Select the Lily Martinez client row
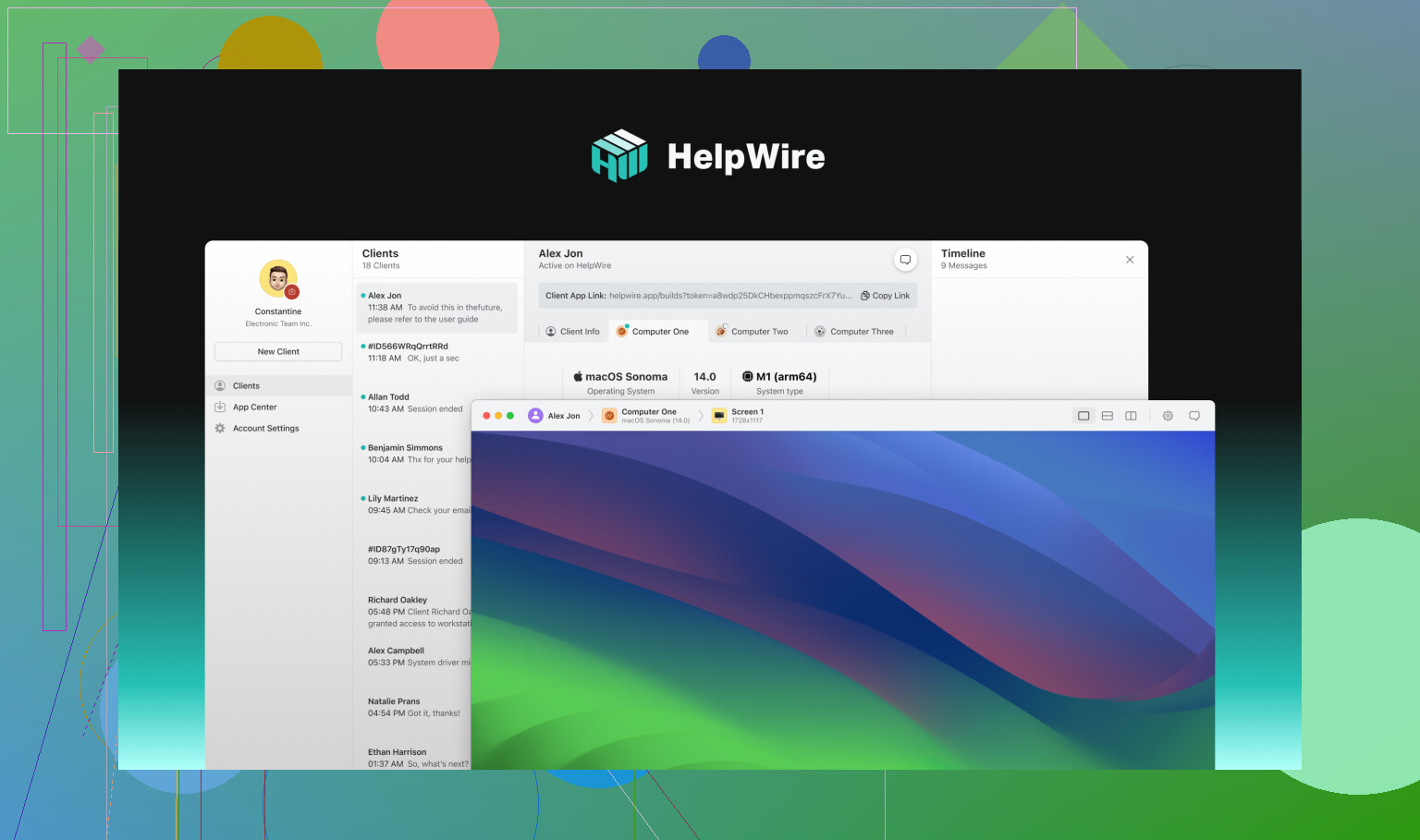The image size is (1420, 840). pos(413,505)
